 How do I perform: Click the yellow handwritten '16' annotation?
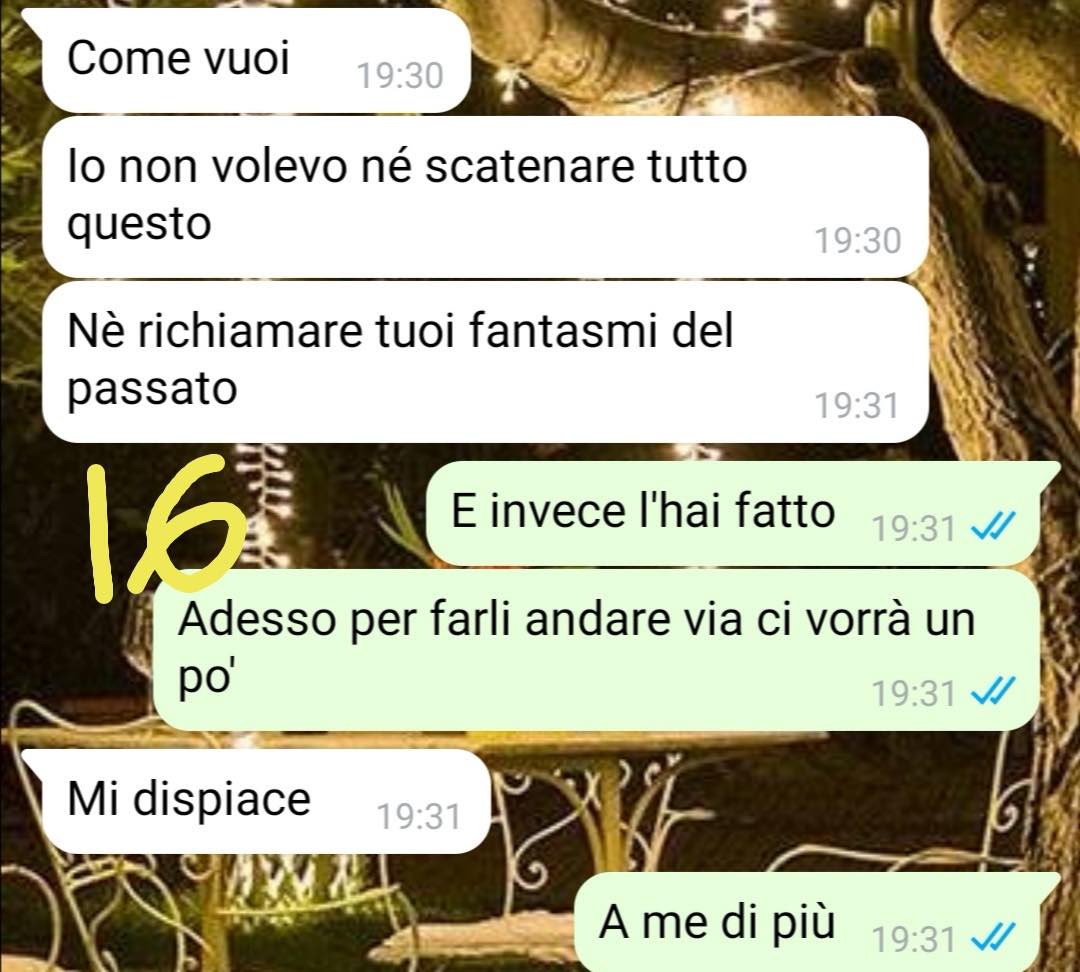coord(167,528)
